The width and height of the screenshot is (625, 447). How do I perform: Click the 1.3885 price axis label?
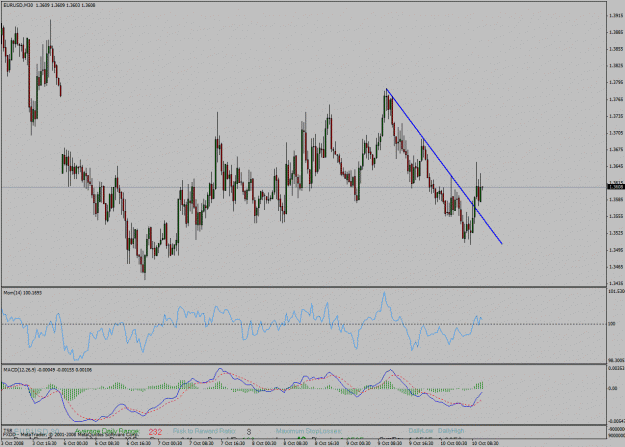(x=616, y=32)
